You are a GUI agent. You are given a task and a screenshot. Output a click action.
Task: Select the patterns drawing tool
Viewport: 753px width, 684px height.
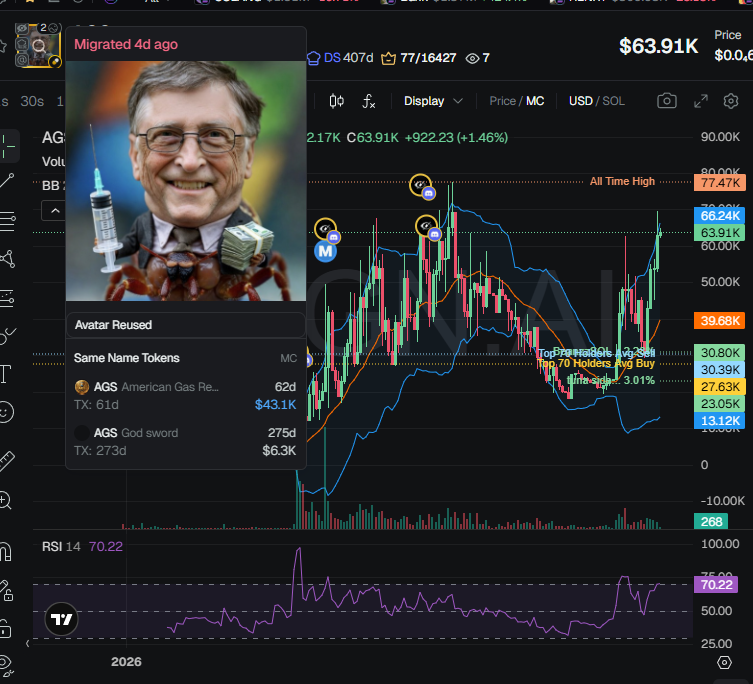click(7, 259)
